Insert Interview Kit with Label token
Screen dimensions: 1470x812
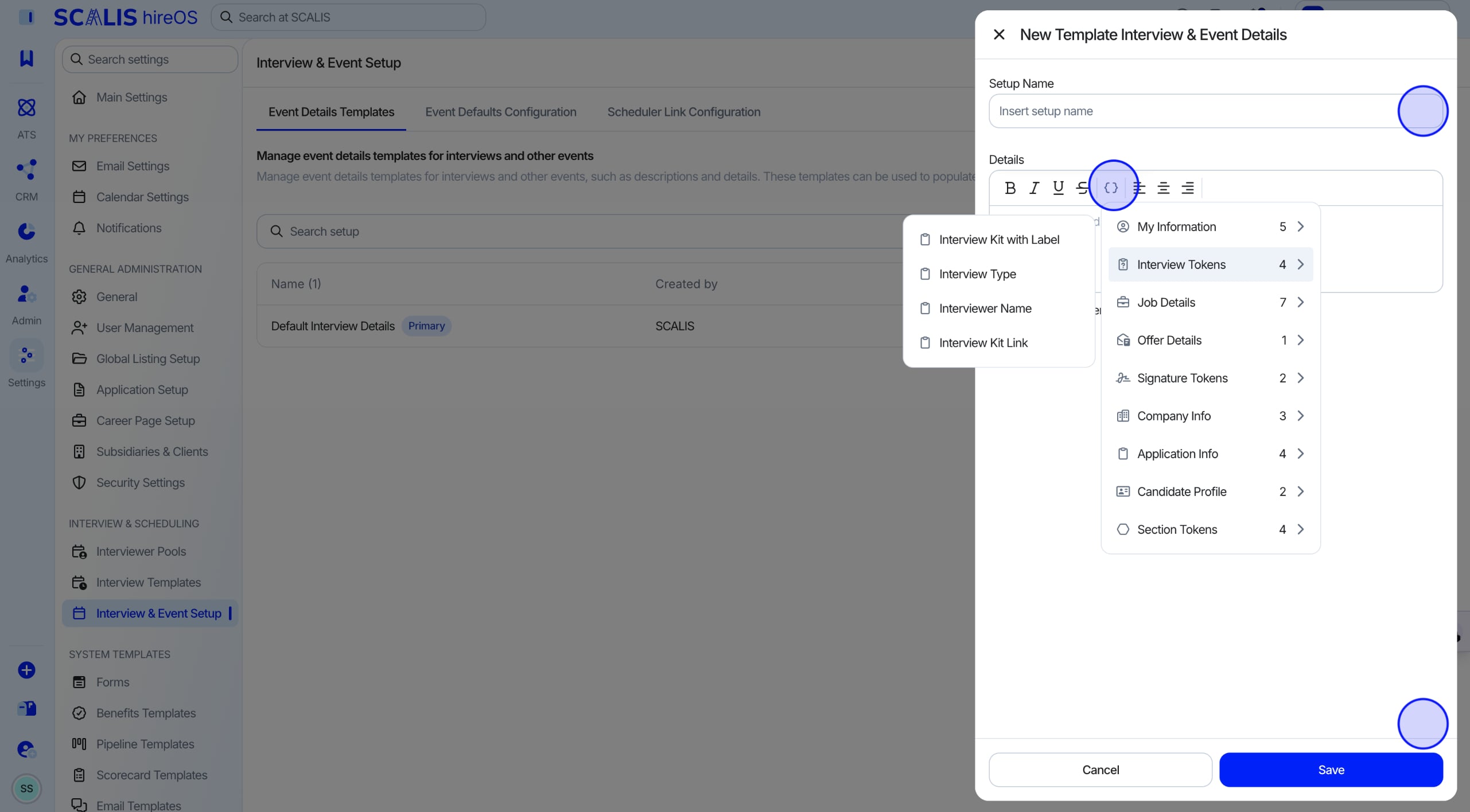pos(999,240)
